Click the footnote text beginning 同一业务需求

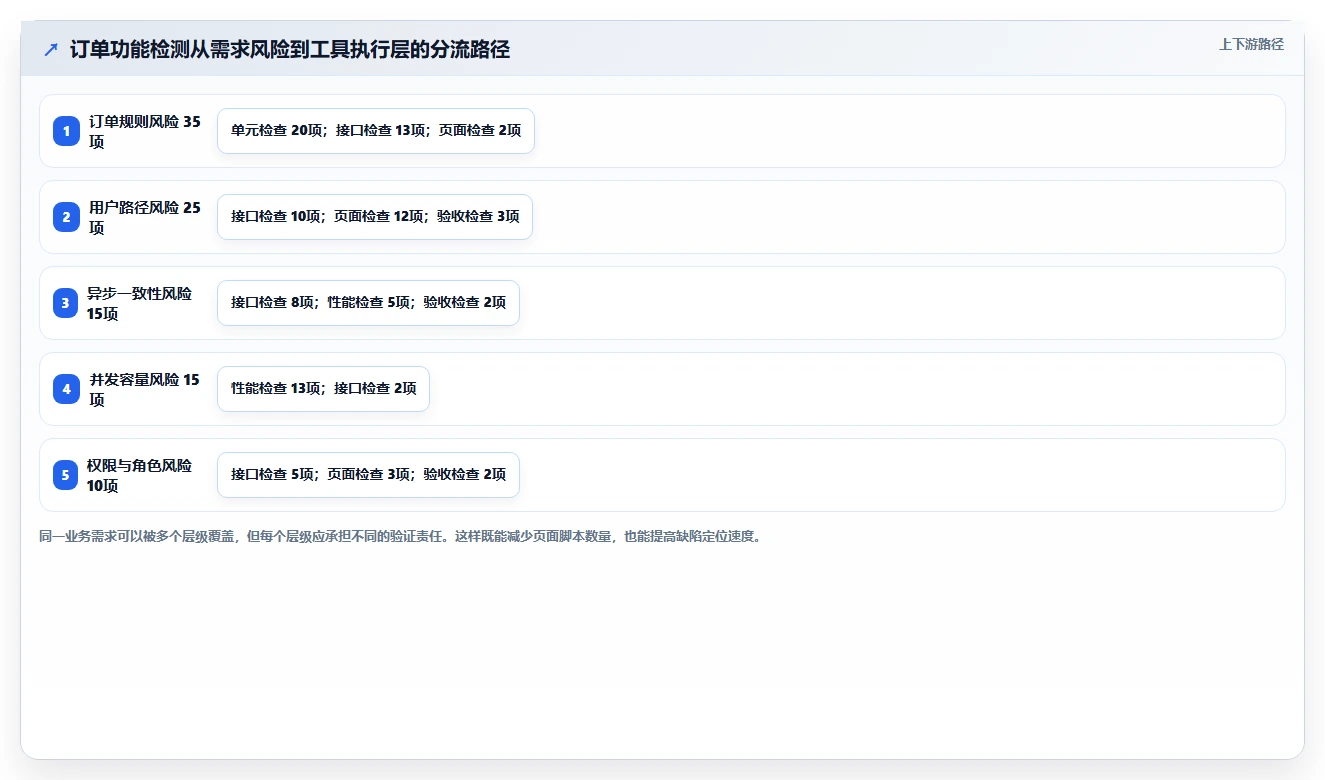pyautogui.click(x=401, y=536)
